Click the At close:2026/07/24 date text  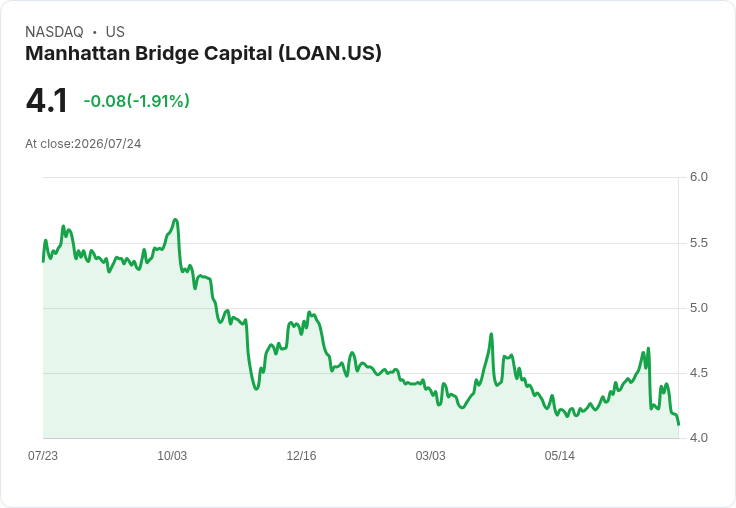83,144
